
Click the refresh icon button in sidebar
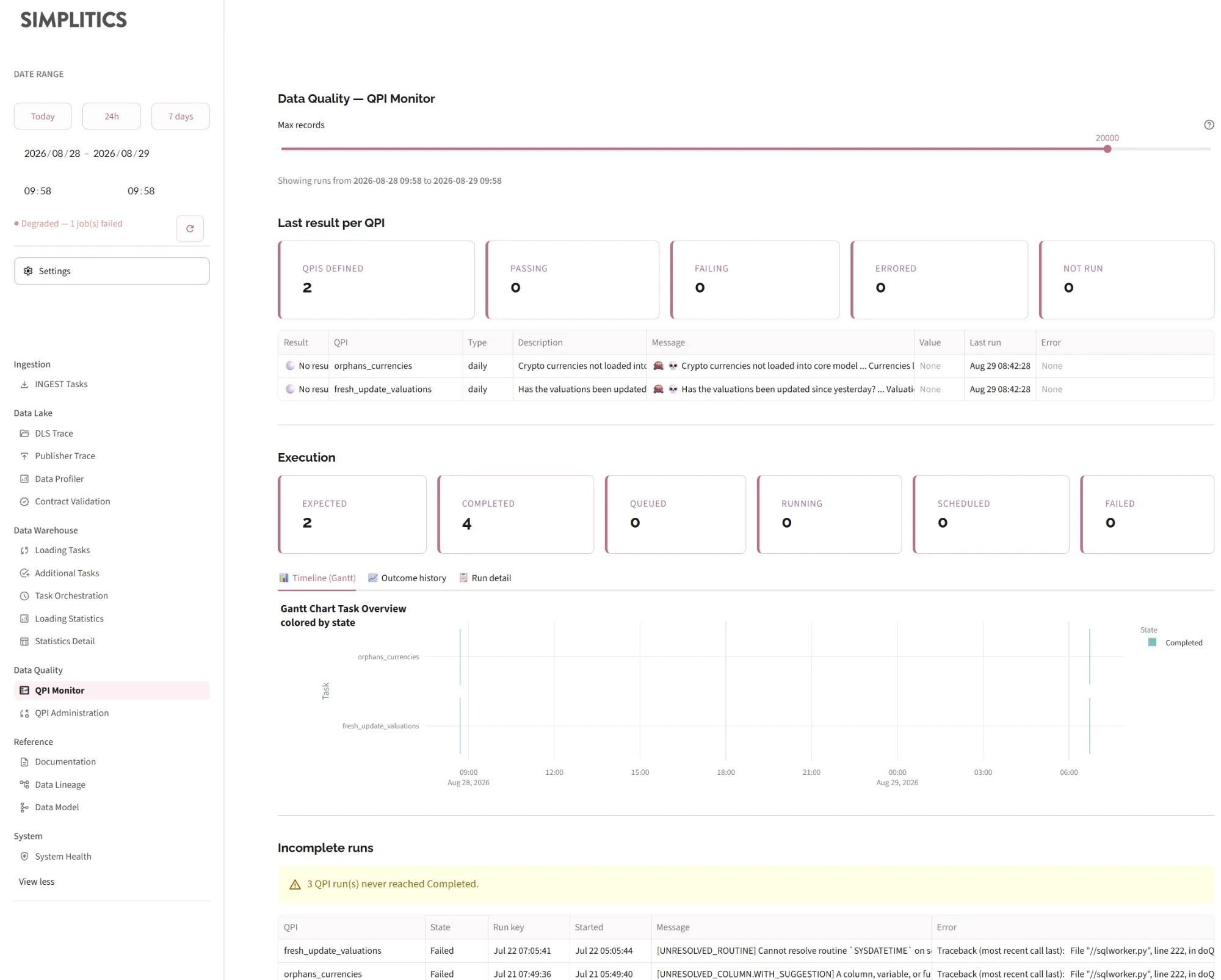coord(190,228)
